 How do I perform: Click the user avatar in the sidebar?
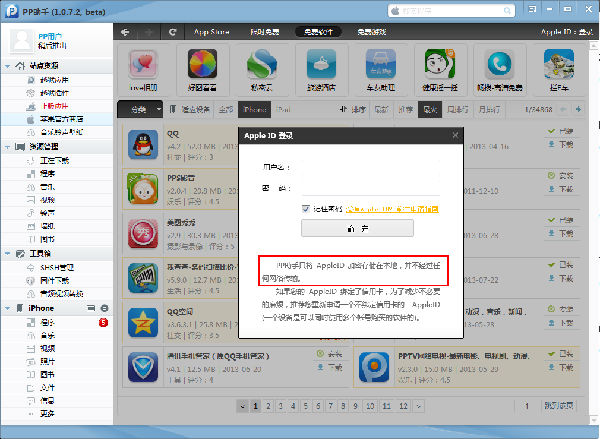pos(22,41)
